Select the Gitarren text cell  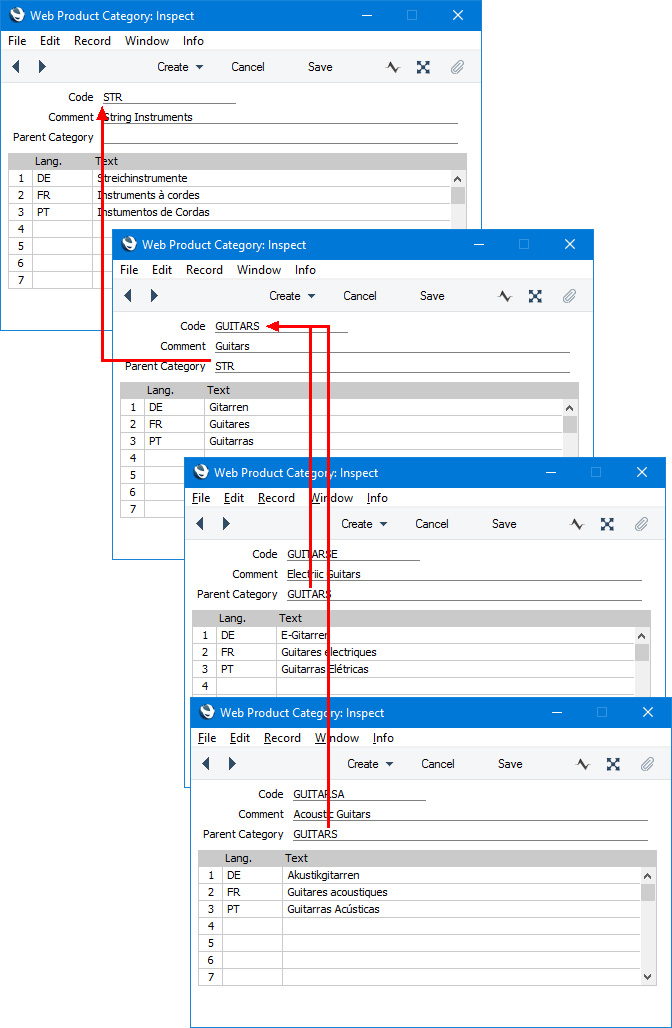(384, 407)
